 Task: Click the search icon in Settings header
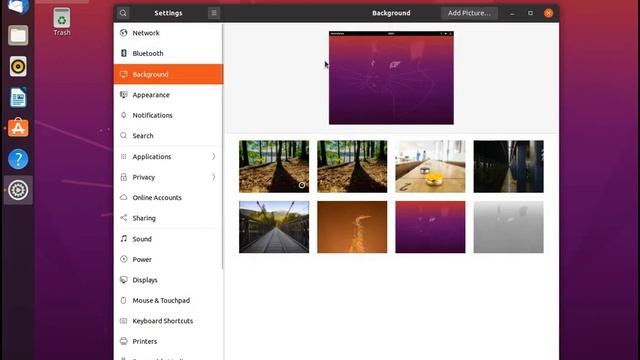[x=123, y=13]
